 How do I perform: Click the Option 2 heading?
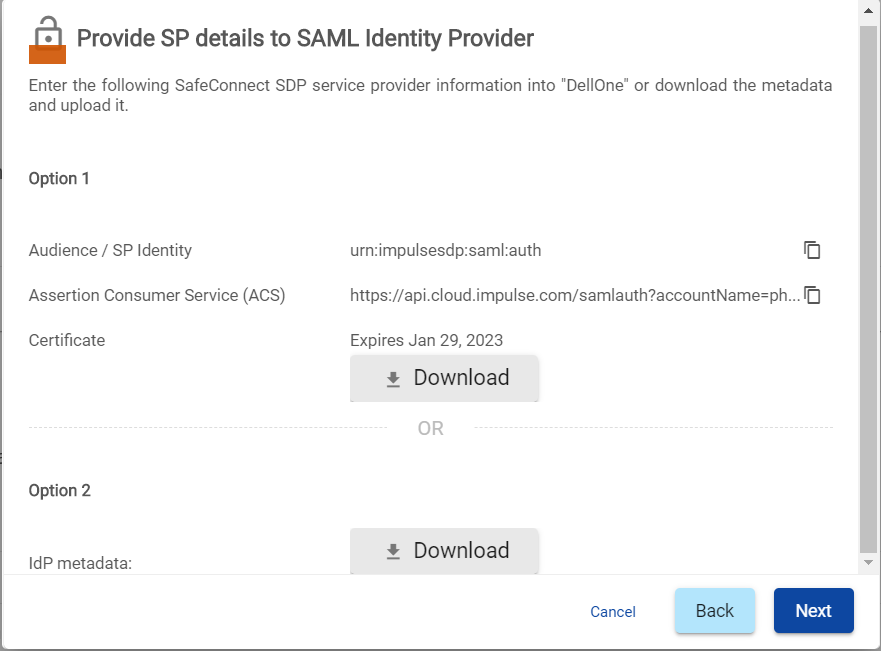[59, 491]
